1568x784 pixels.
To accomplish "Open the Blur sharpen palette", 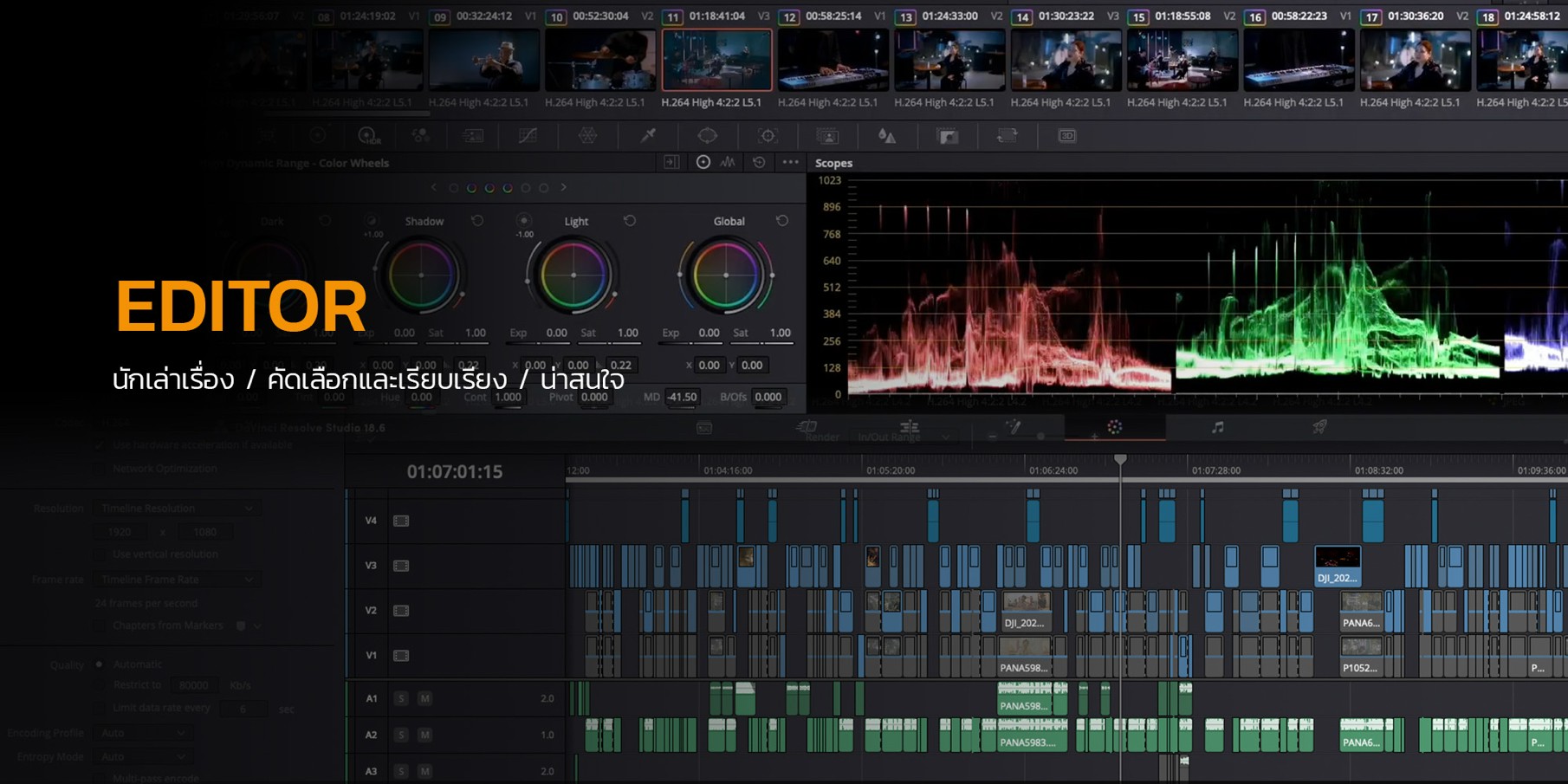I will [886, 136].
